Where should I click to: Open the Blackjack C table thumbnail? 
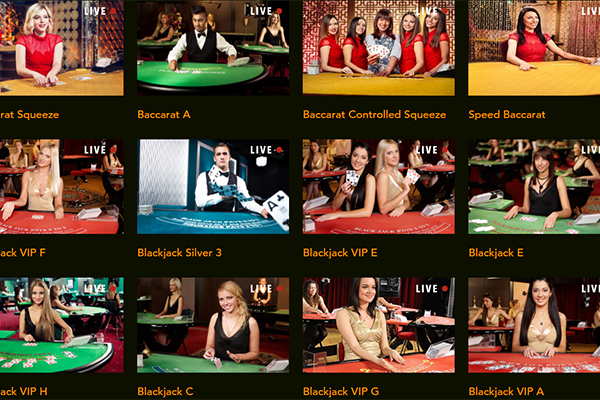coord(213,325)
